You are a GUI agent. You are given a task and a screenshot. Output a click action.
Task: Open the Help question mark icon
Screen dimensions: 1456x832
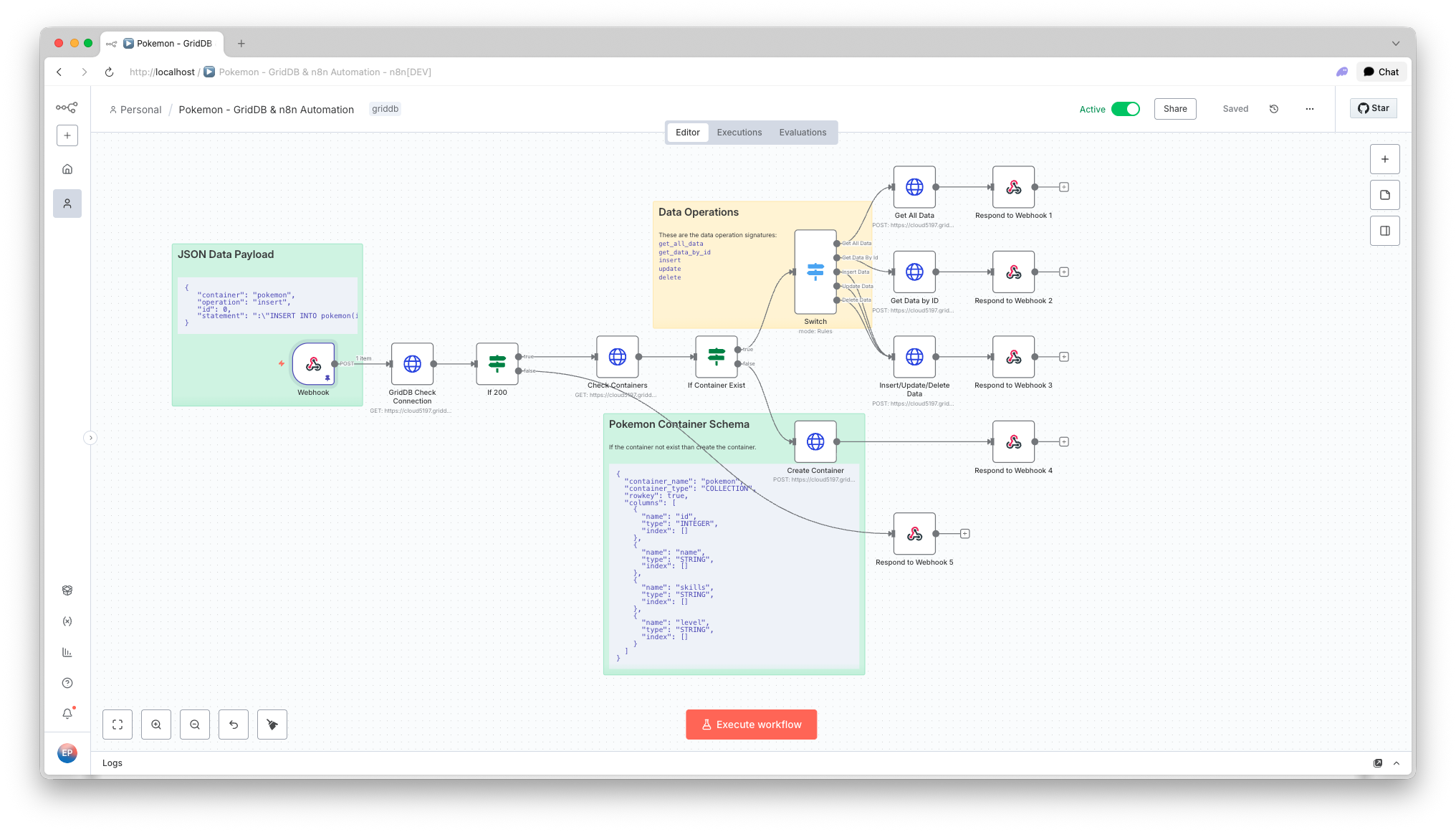pyautogui.click(x=67, y=683)
